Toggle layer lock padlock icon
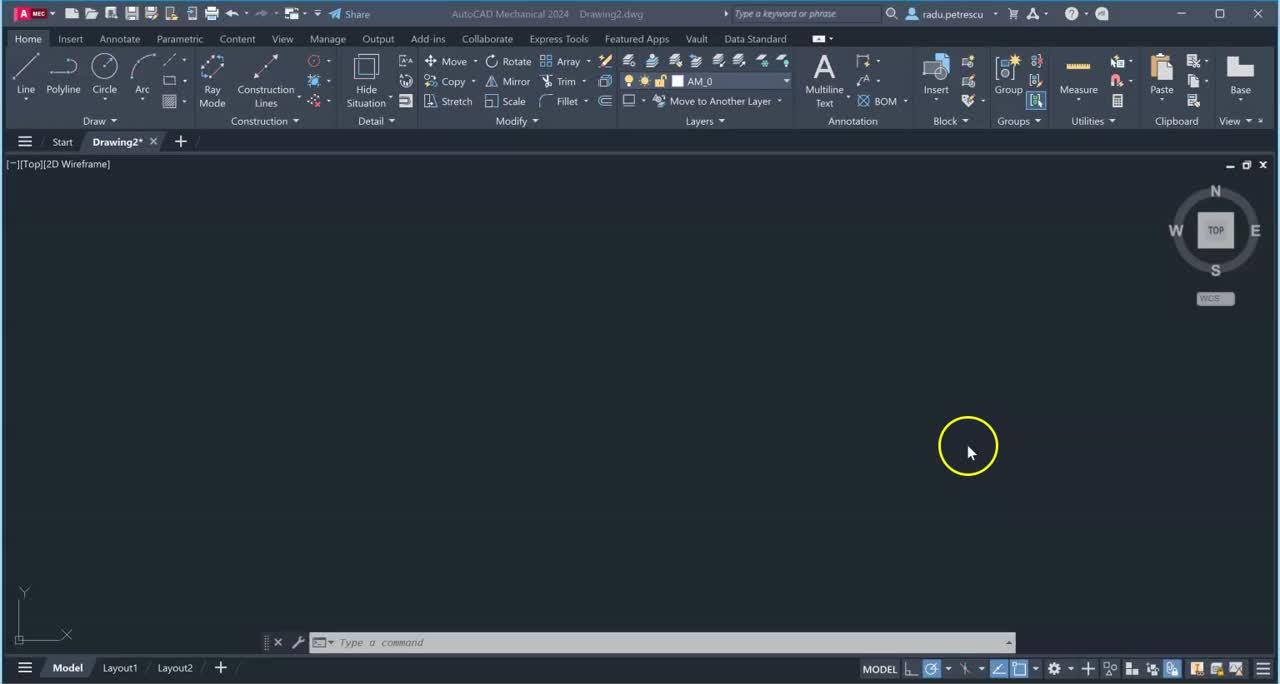Viewport: 1280px width, 684px height. pos(660,81)
